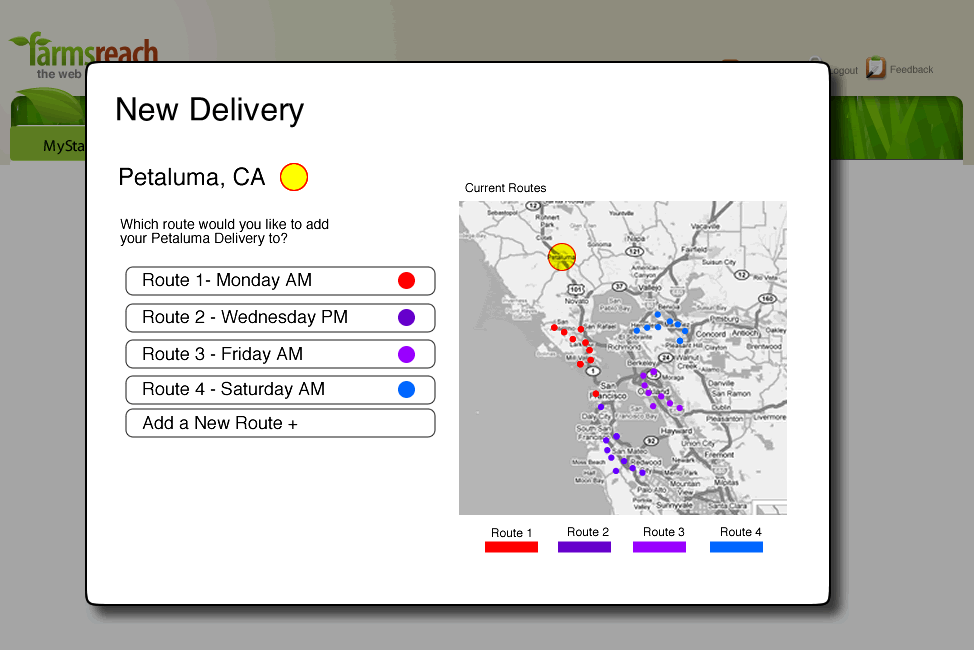The height and width of the screenshot is (650, 974).
Task: Click the yellow circle beside Petaluma, CA
Action: 293,177
